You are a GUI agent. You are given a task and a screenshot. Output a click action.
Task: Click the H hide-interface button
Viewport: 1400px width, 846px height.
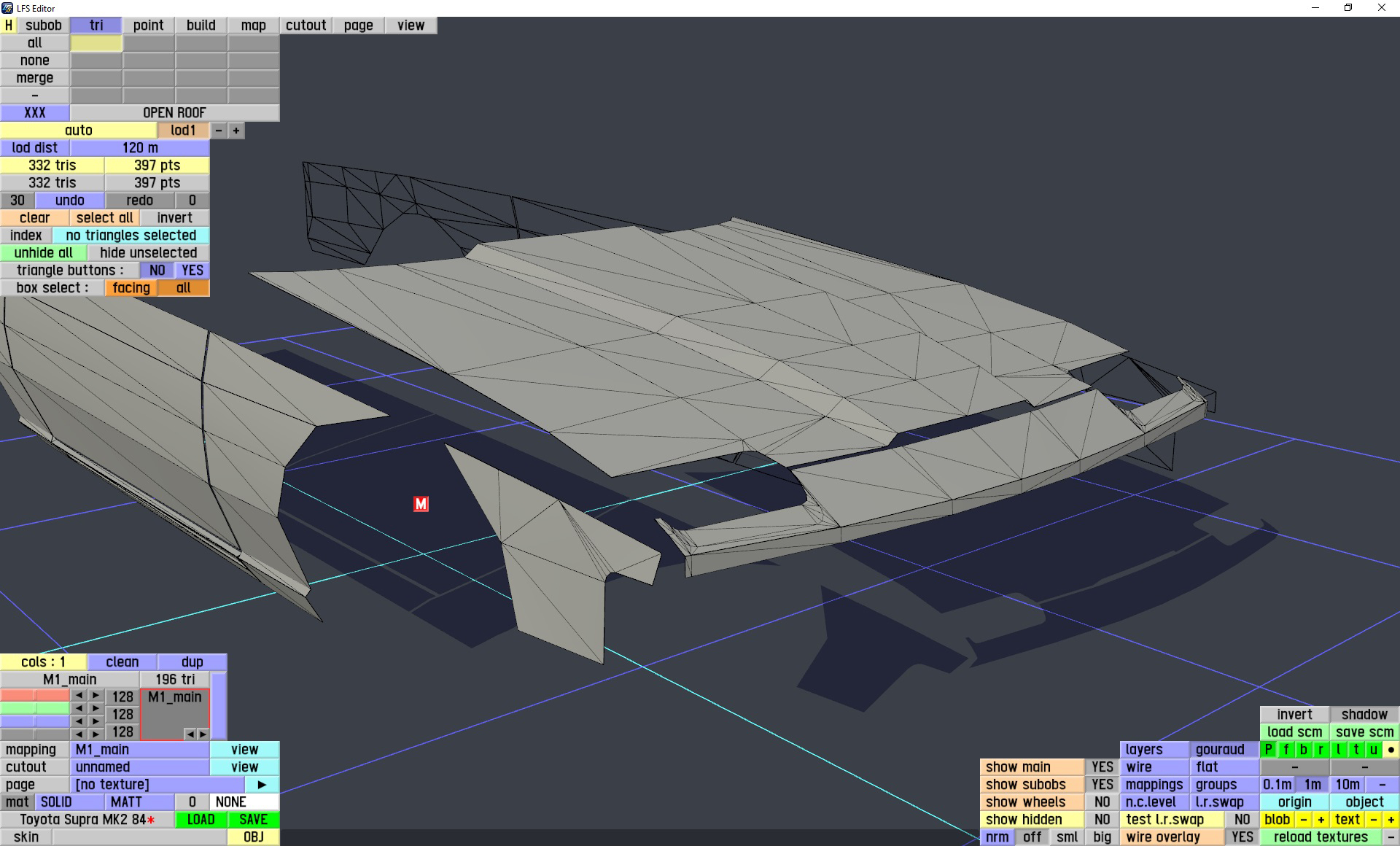point(9,26)
